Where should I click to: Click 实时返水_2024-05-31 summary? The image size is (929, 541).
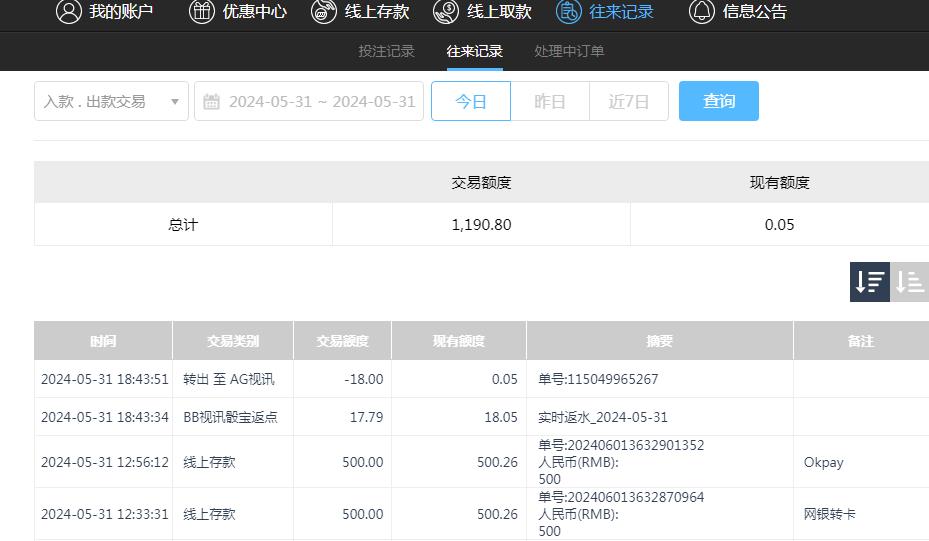[603, 417]
